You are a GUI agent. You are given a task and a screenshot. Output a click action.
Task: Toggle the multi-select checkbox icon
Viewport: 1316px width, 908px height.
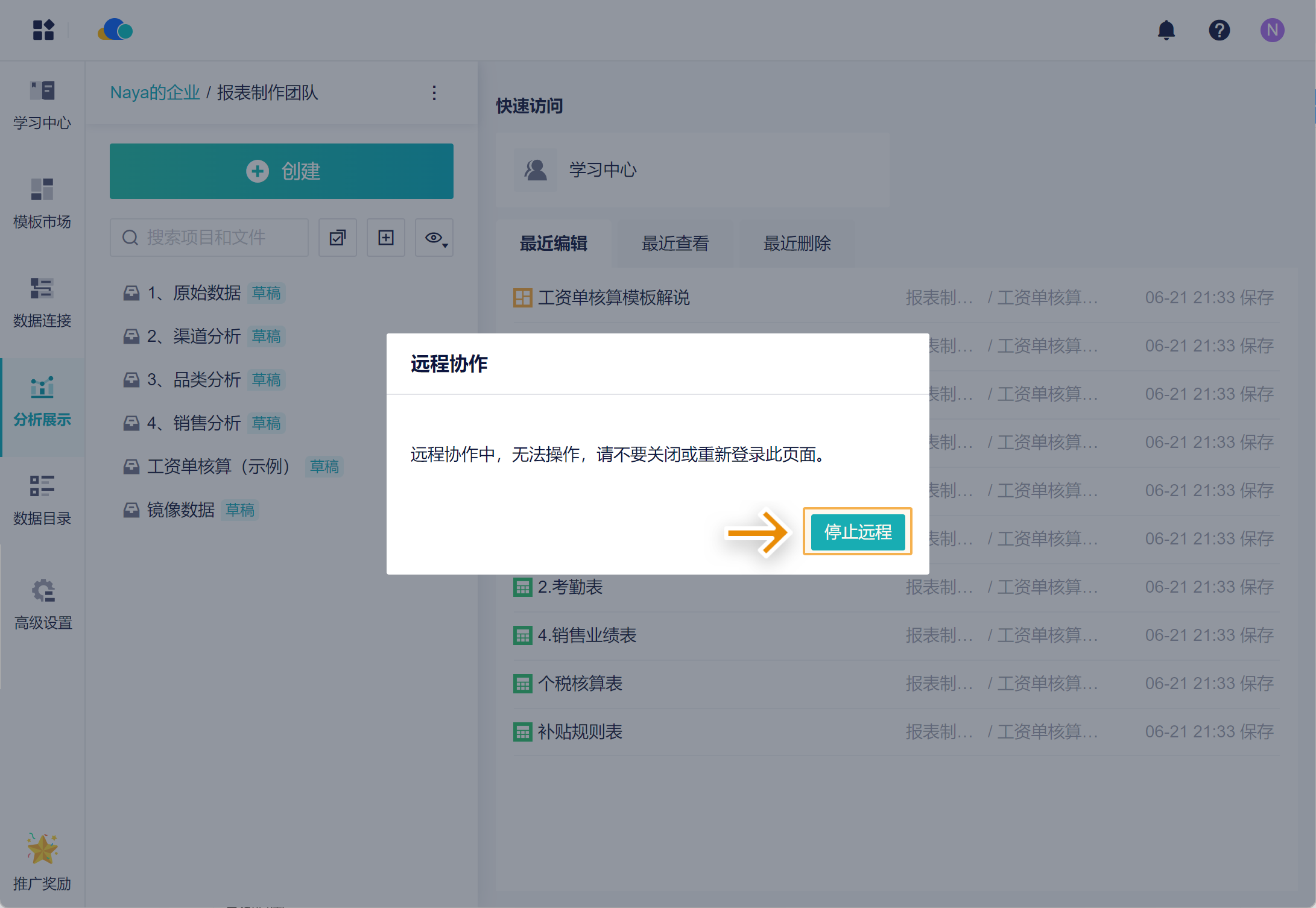[x=338, y=238]
